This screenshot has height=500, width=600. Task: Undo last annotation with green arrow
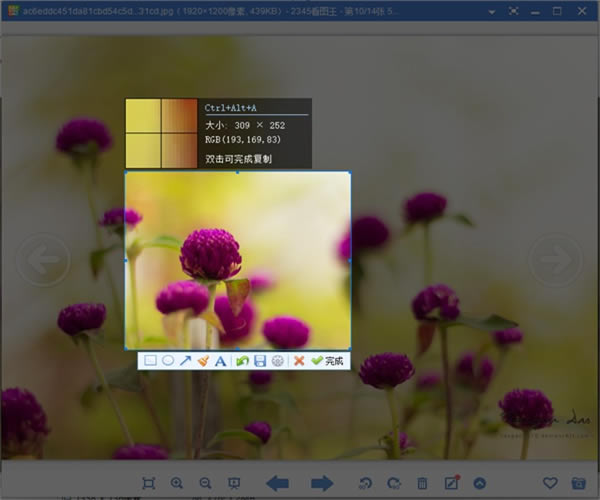[242, 360]
